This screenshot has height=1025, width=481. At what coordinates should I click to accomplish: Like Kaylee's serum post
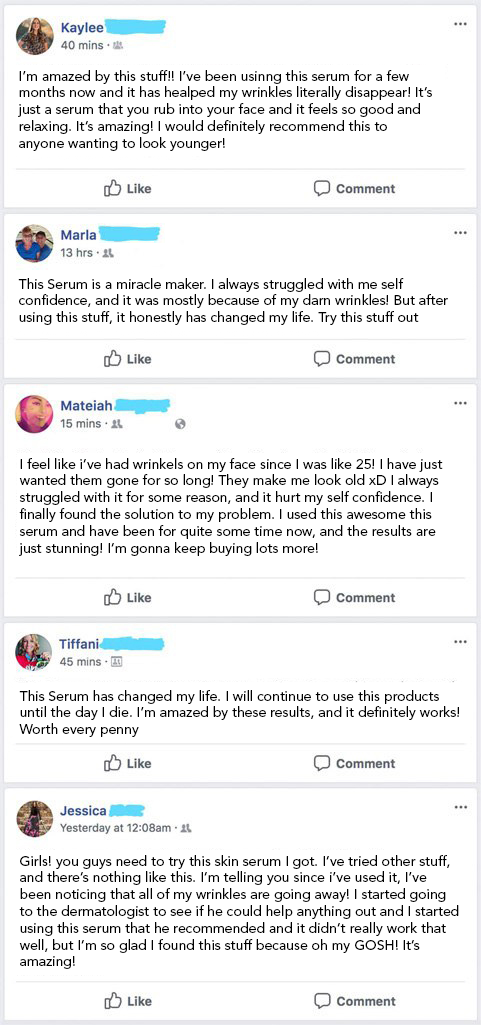[127, 189]
